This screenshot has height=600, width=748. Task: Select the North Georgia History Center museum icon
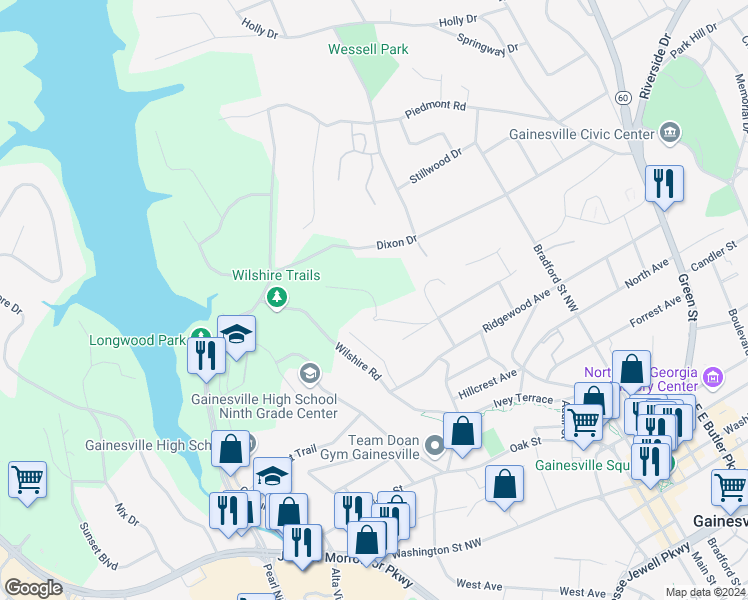pyautogui.click(x=713, y=377)
